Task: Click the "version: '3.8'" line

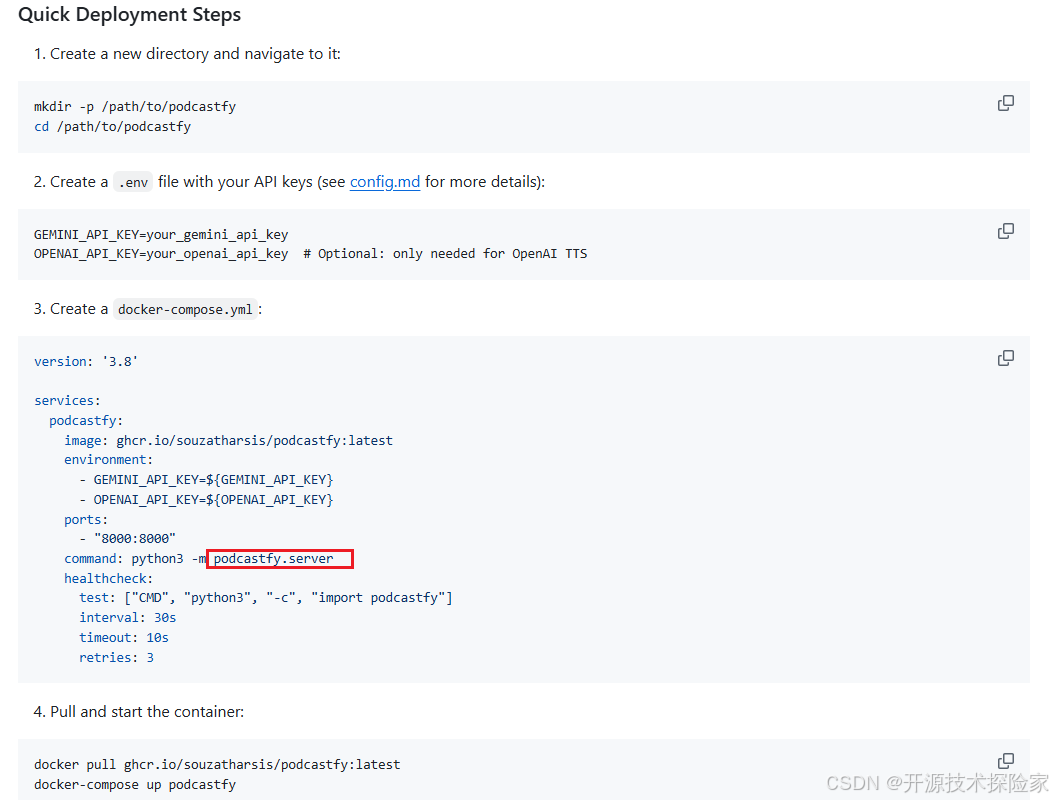Action: click(86, 361)
